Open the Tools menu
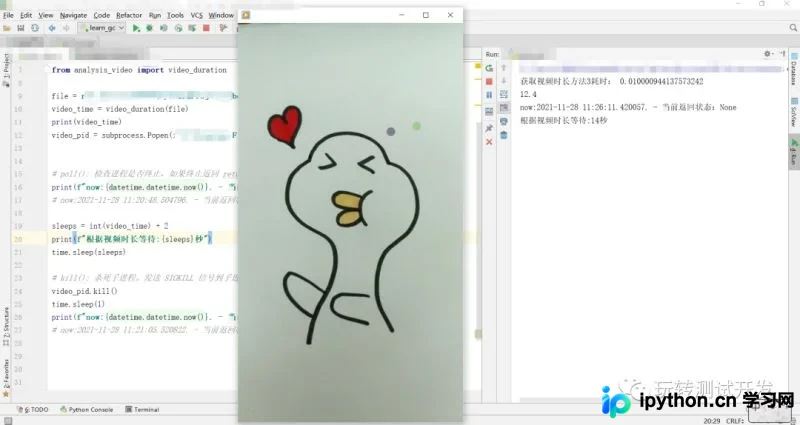 pos(175,15)
